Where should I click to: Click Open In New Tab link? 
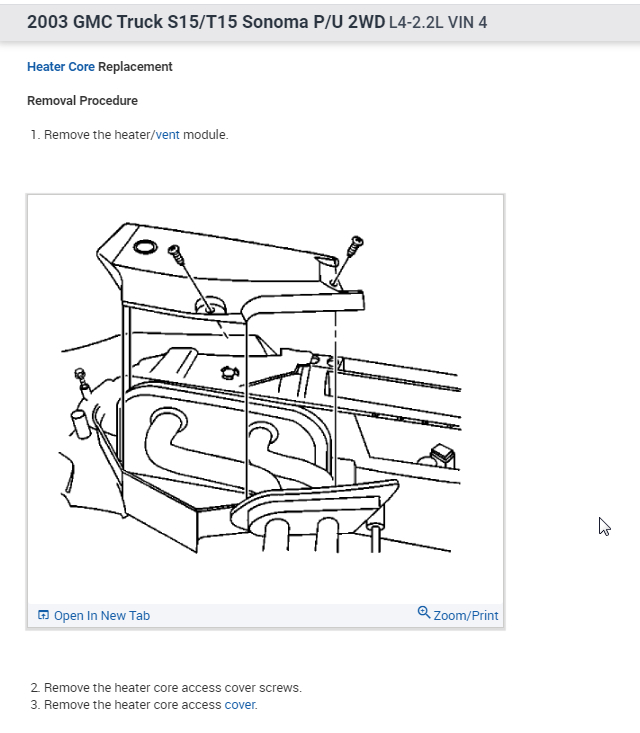[x=102, y=616]
